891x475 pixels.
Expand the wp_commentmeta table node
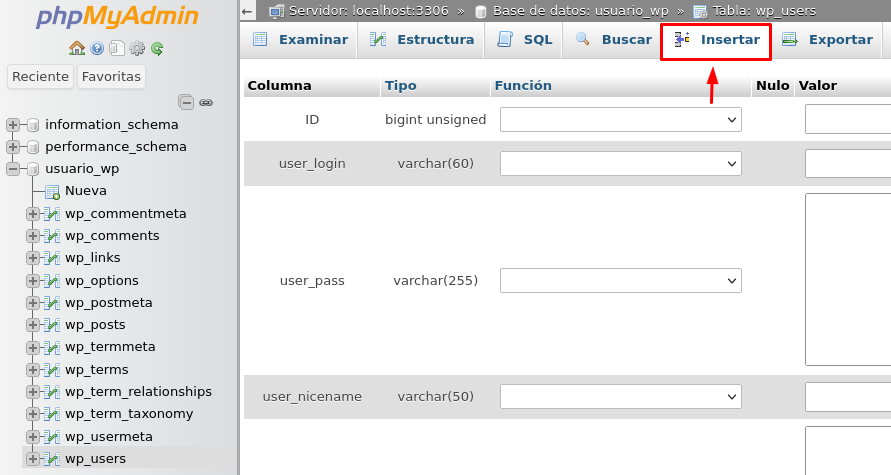pyautogui.click(x=33, y=214)
